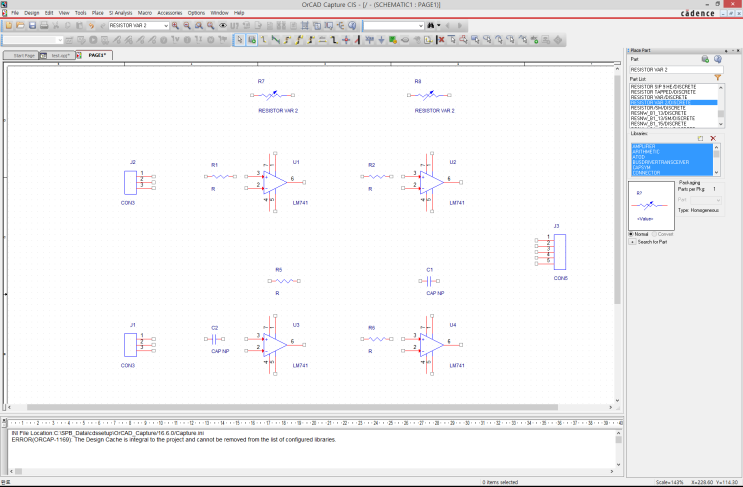Click the Open folder toolbar icon

[20, 25]
